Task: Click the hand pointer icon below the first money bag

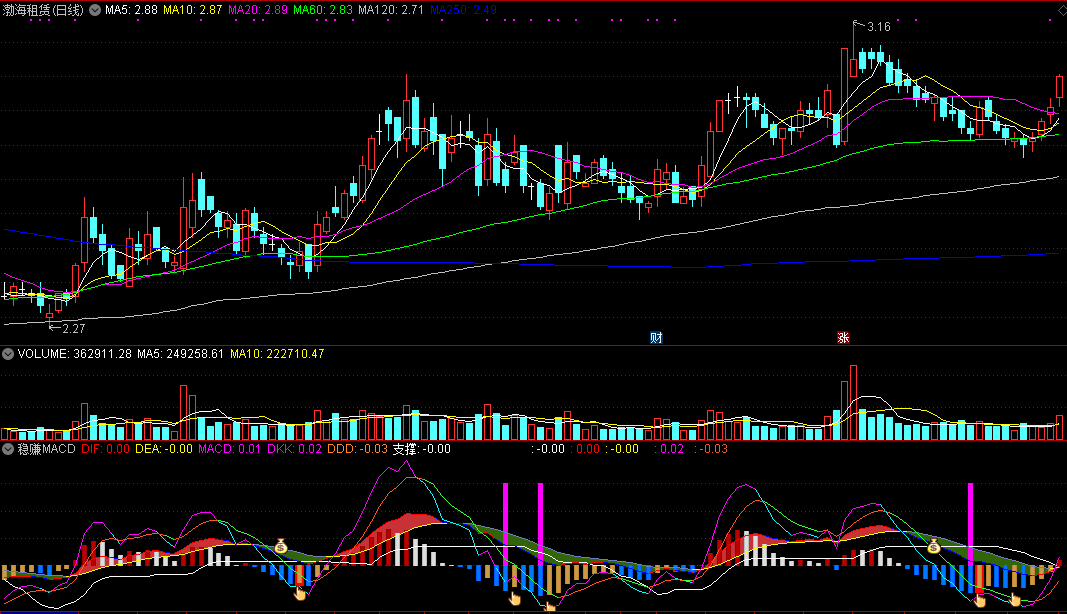Action: click(299, 594)
